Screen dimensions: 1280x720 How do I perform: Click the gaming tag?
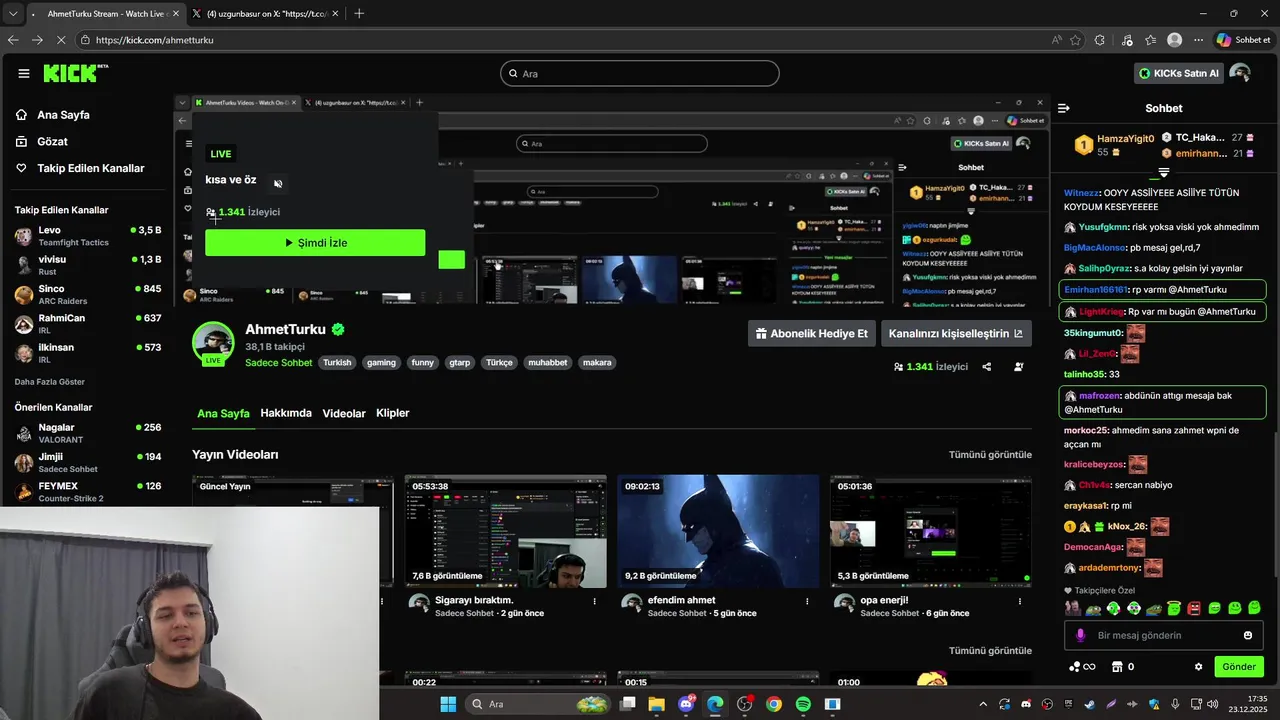click(x=381, y=363)
